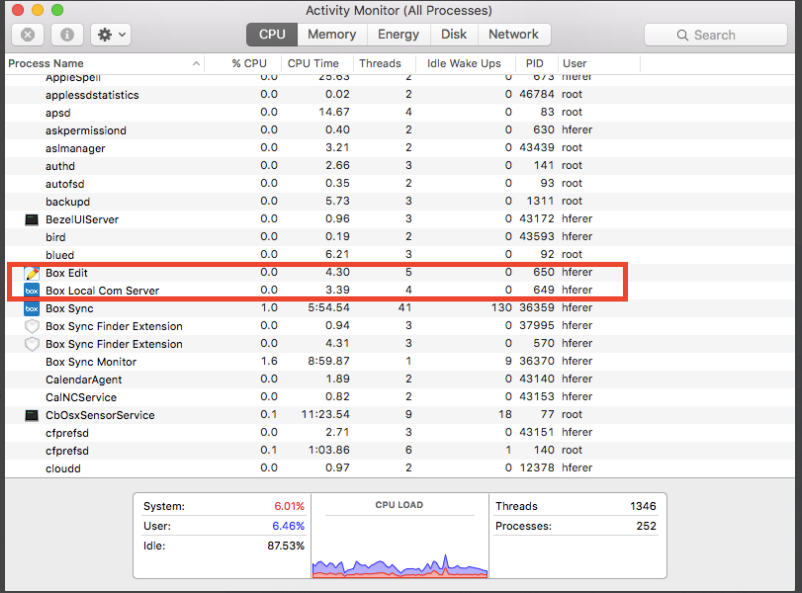Click the yellow minimize window button
This screenshot has width=802, height=593.
[38, 10]
